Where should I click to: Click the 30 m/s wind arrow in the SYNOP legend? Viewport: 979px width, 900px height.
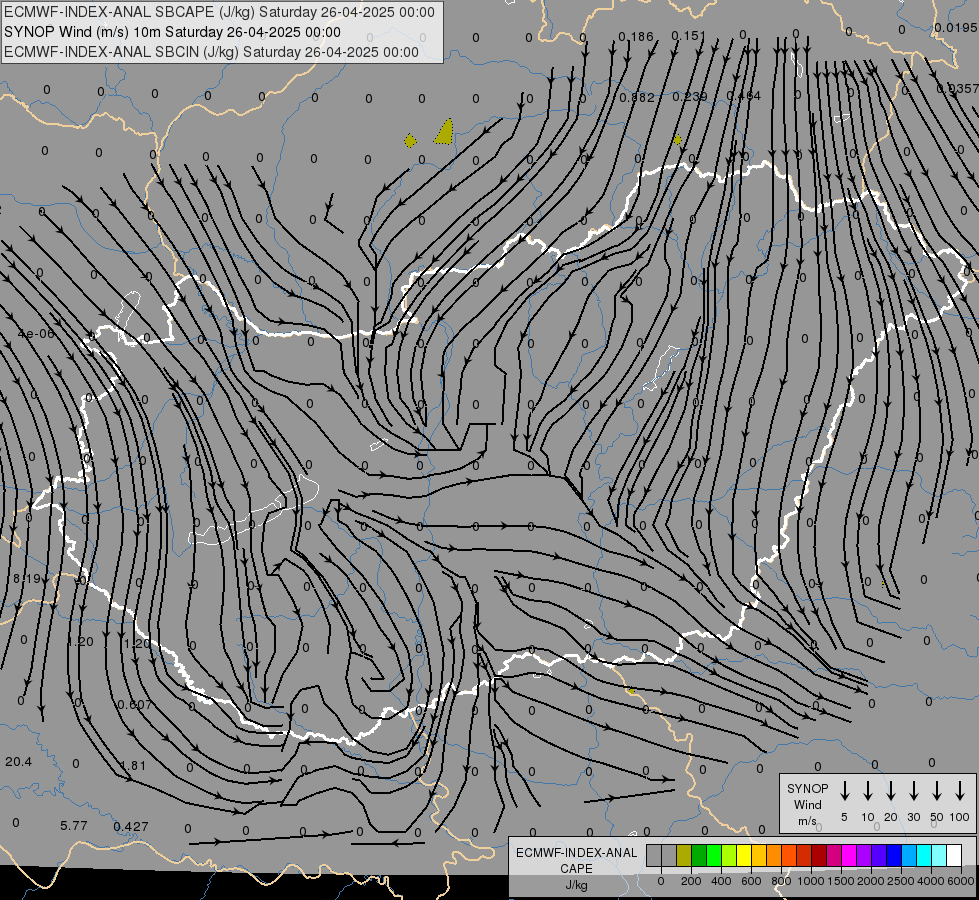[x=914, y=791]
